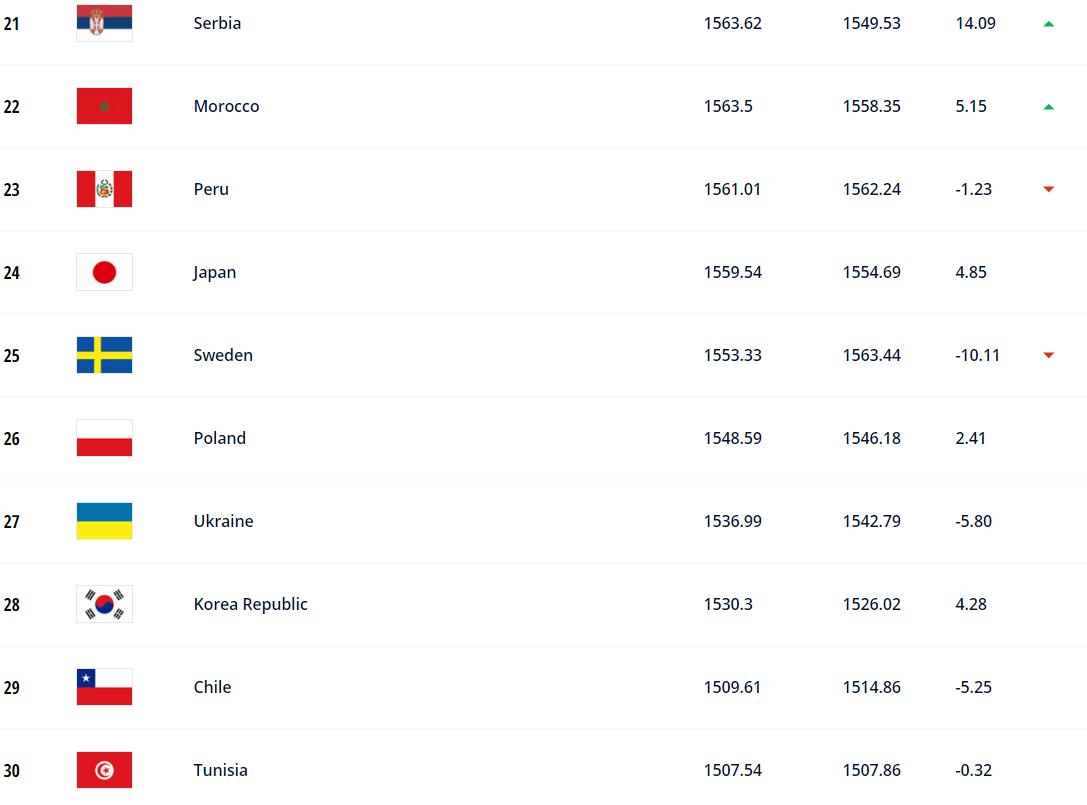The height and width of the screenshot is (805, 1087).
Task: Click the Chile flag icon
Action: coord(104,687)
